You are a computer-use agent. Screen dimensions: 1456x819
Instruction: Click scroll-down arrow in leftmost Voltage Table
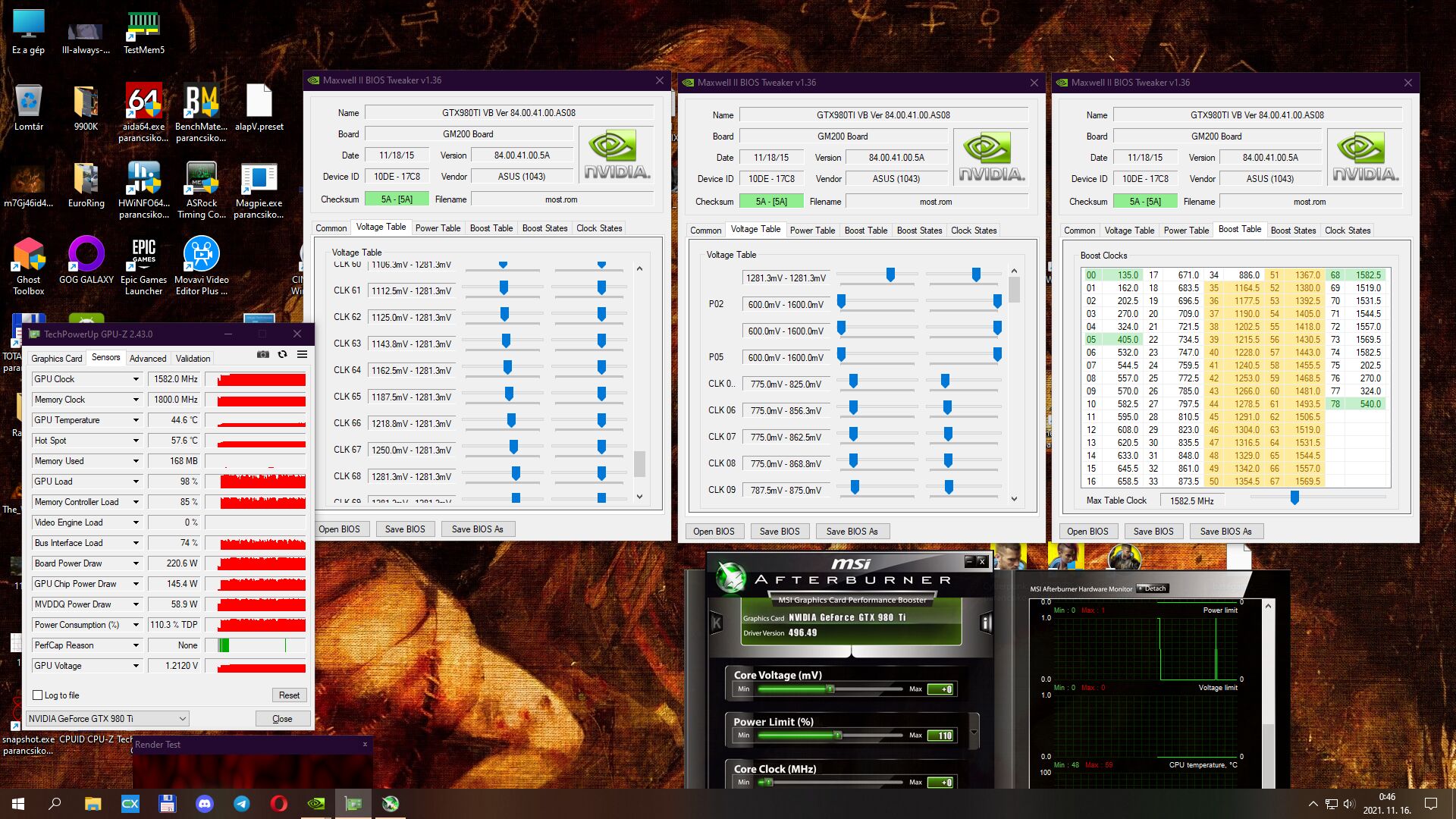coord(639,497)
